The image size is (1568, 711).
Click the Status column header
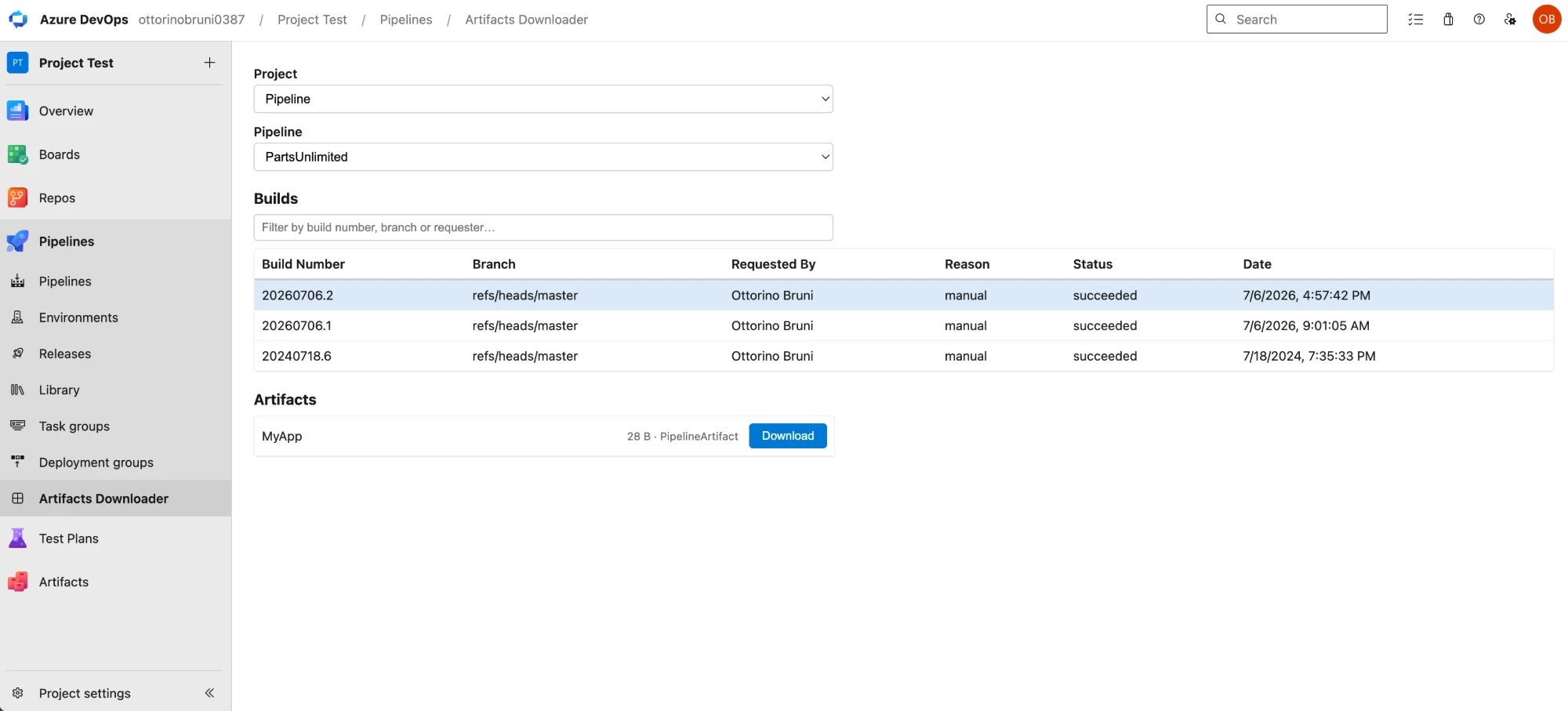[1093, 264]
